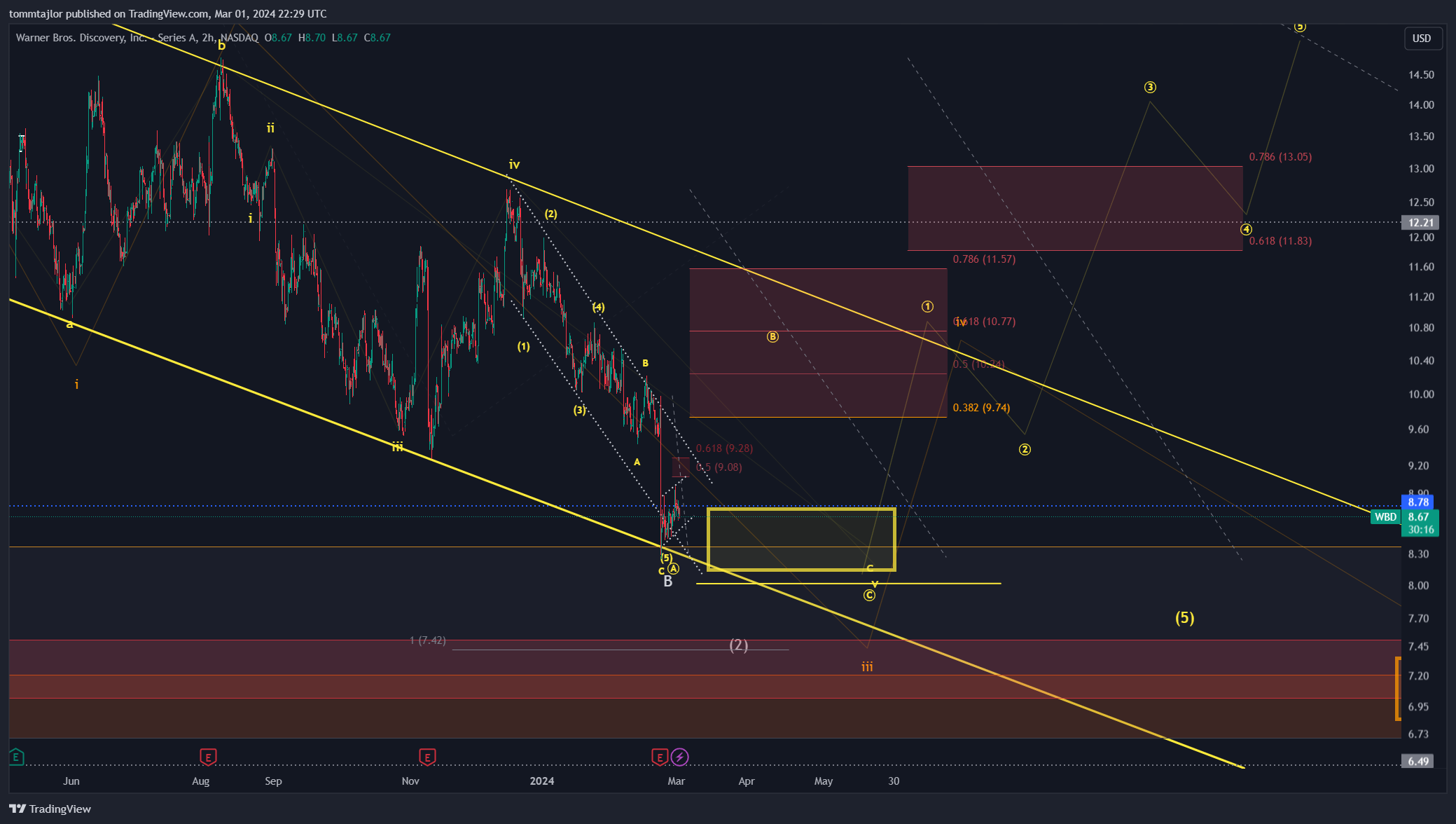Select the circled B label in Fibonacci zone
Image resolution: width=1456 pixels, height=824 pixels.
772,337
